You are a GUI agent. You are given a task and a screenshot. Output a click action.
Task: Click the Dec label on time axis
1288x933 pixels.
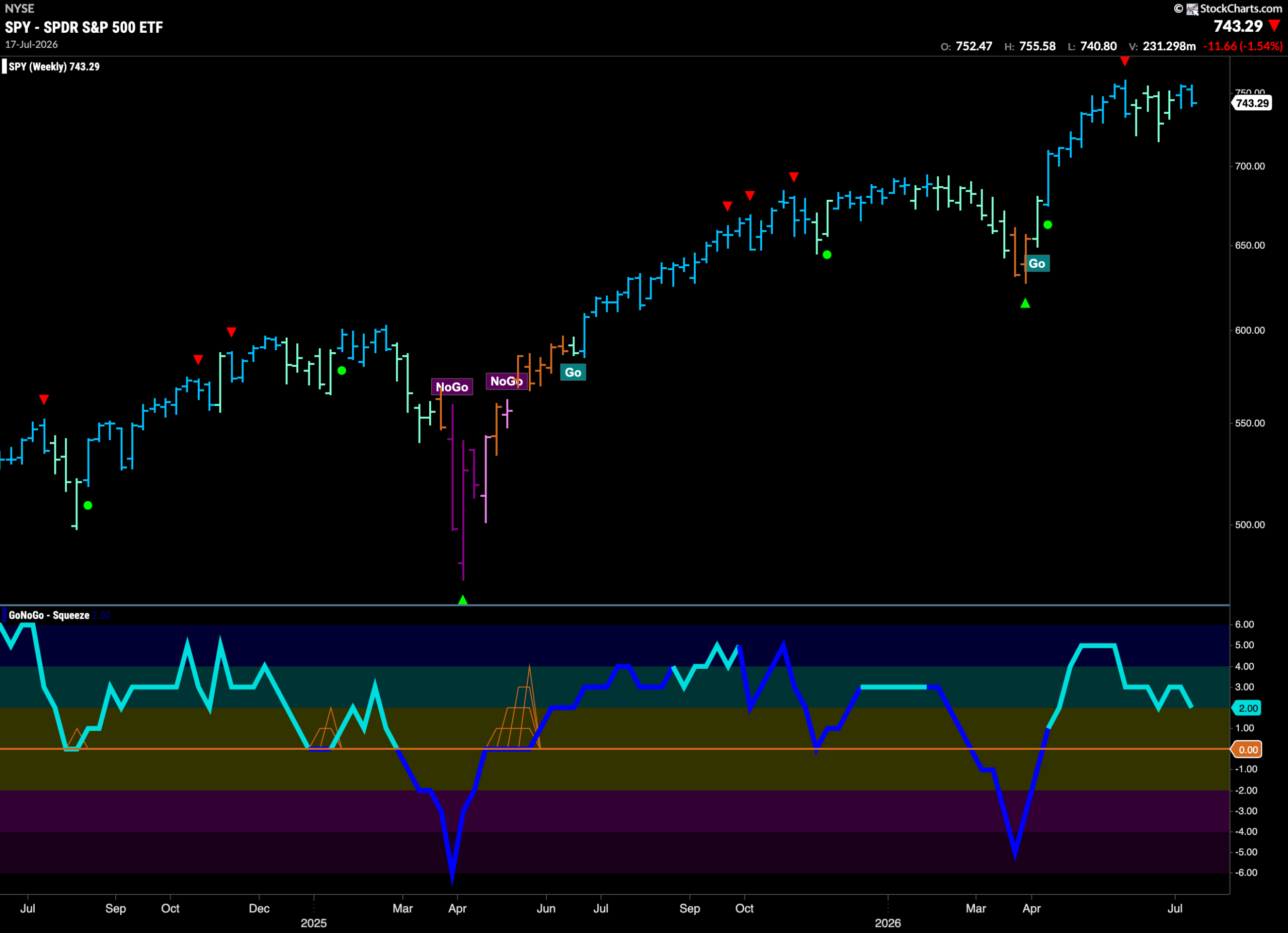click(259, 908)
